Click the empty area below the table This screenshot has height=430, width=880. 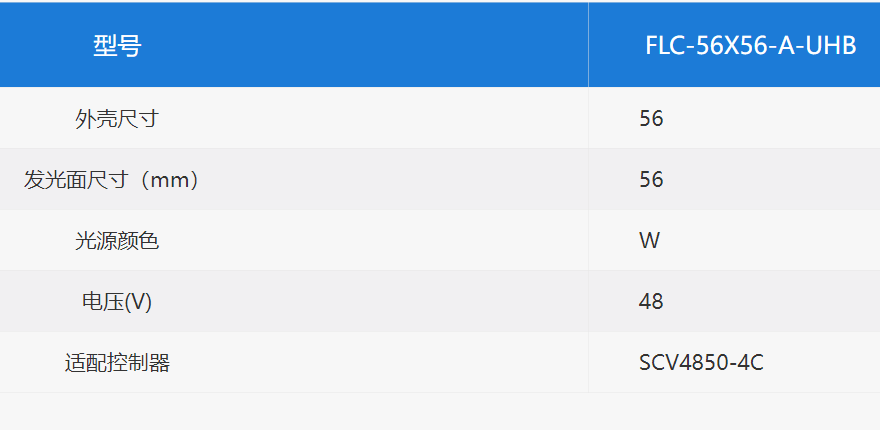(x=440, y=411)
